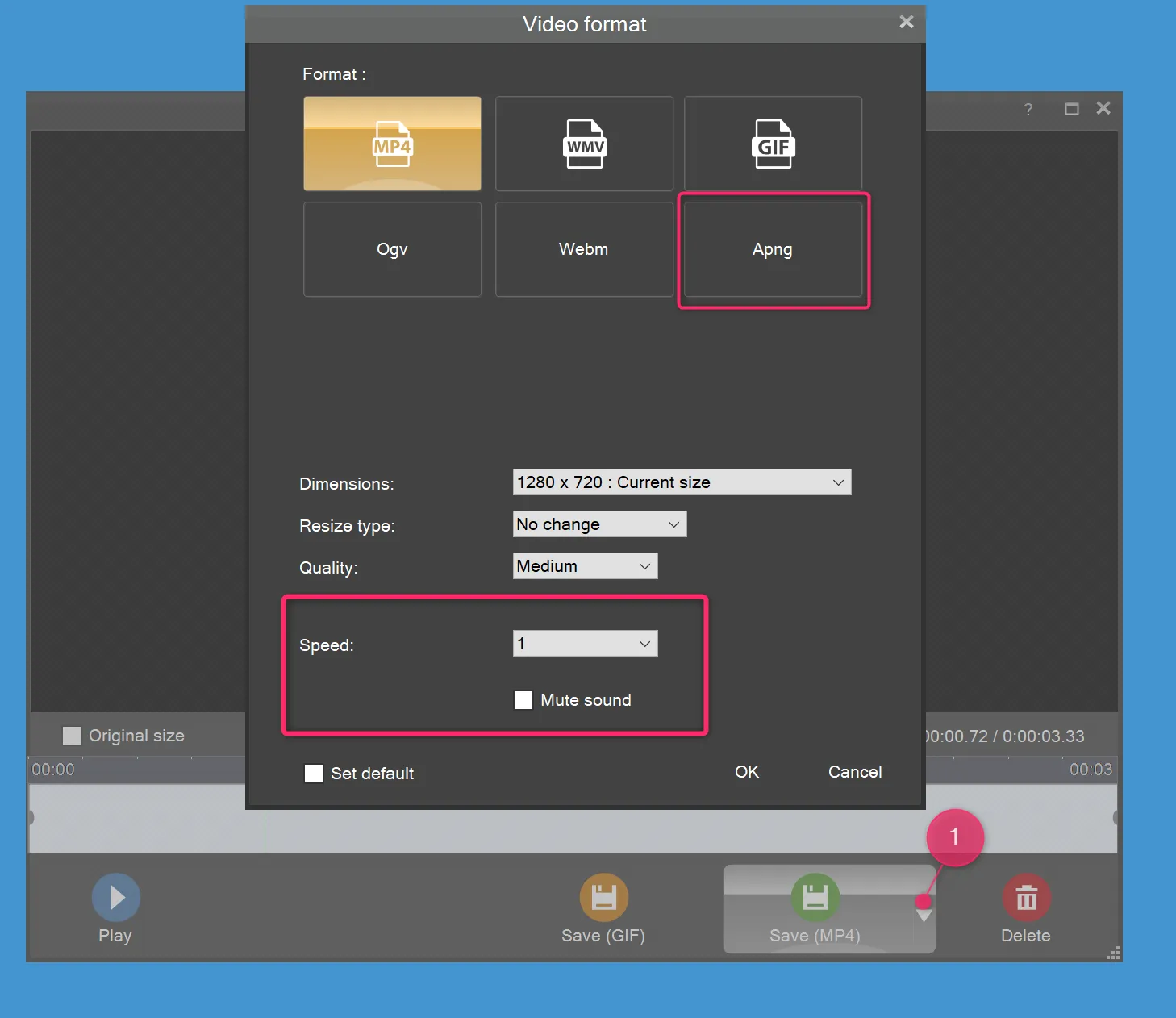Select the Webm format option
Viewport: 1176px width, 1018px height.
click(583, 249)
